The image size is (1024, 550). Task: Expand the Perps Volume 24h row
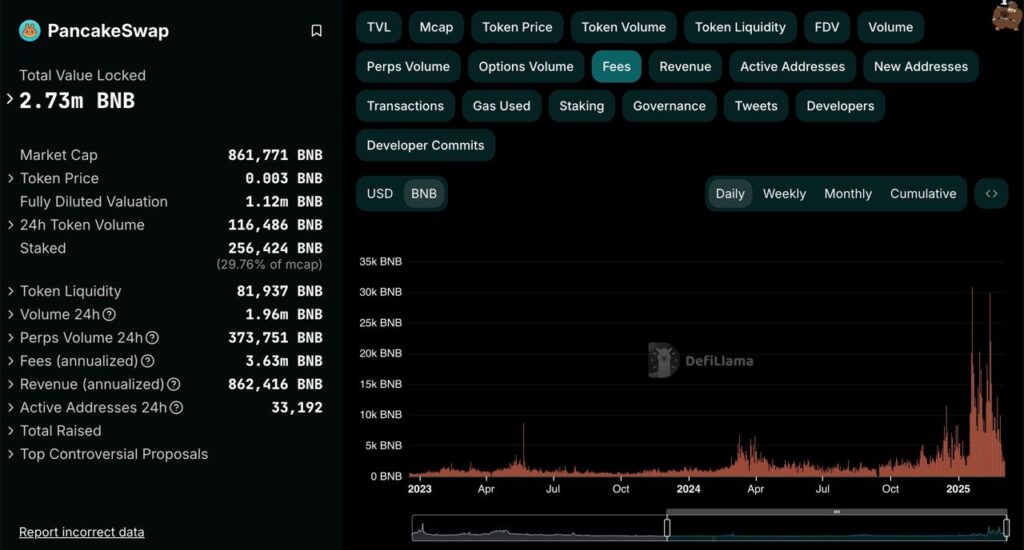[x=10, y=338]
